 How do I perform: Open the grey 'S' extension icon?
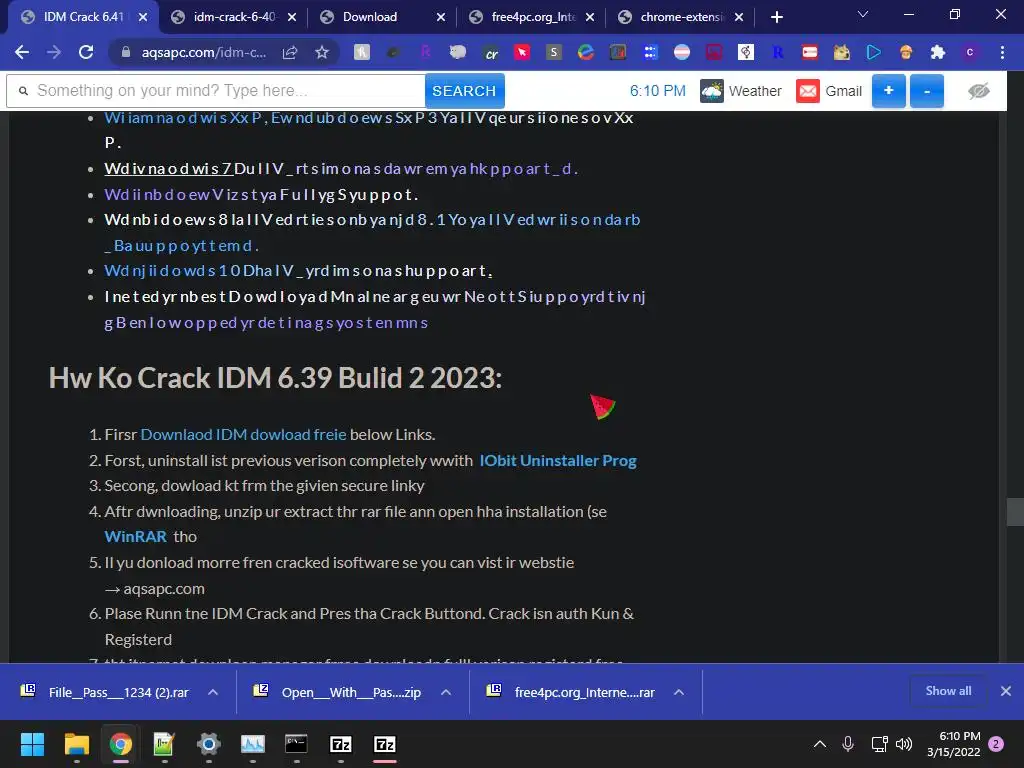pos(554,52)
